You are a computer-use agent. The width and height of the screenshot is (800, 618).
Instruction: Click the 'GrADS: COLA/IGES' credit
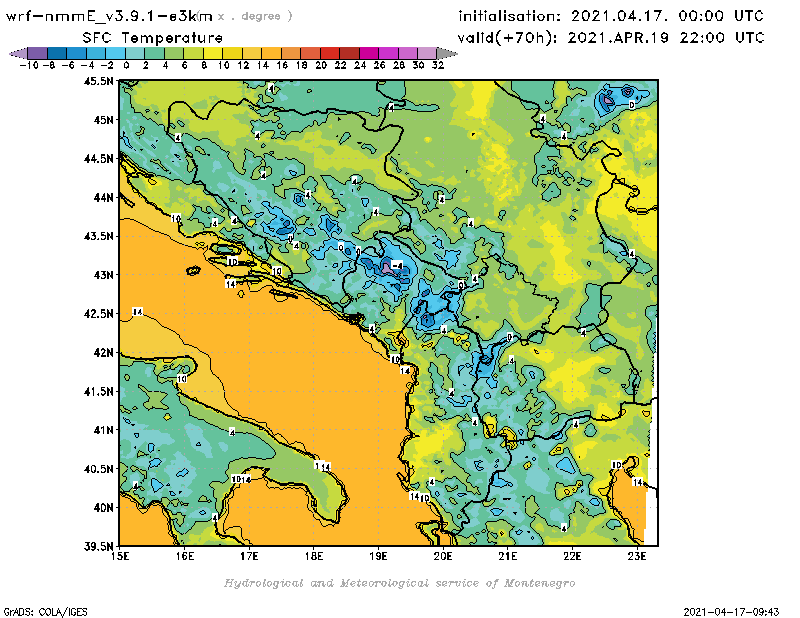click(x=45, y=611)
